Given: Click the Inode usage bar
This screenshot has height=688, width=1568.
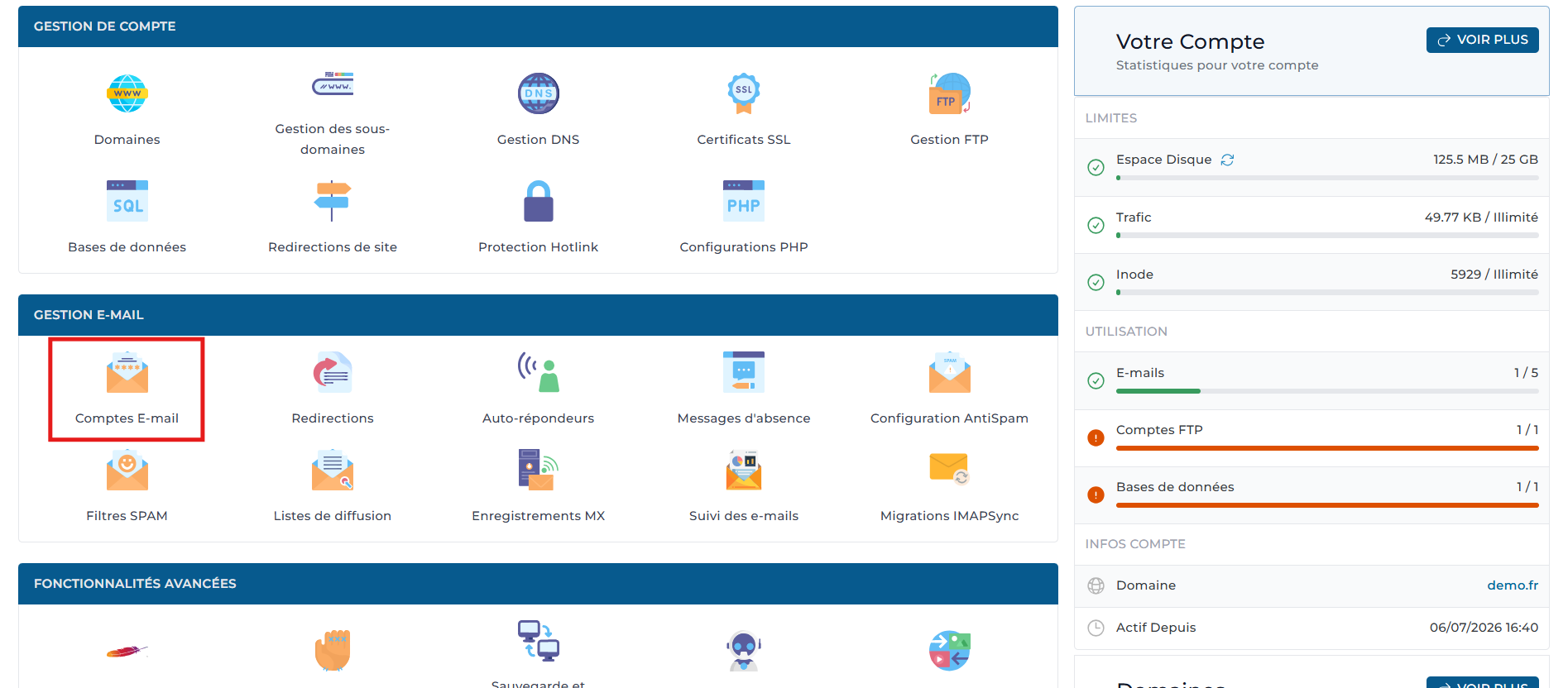Looking at the screenshot, I should (1327, 293).
